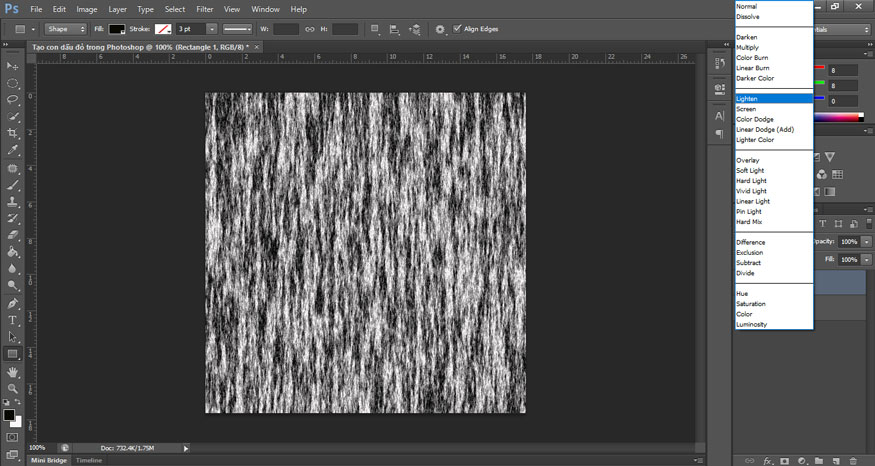This screenshot has height=466, width=875.
Task: Select the History Brush tool
Action: click(x=12, y=219)
